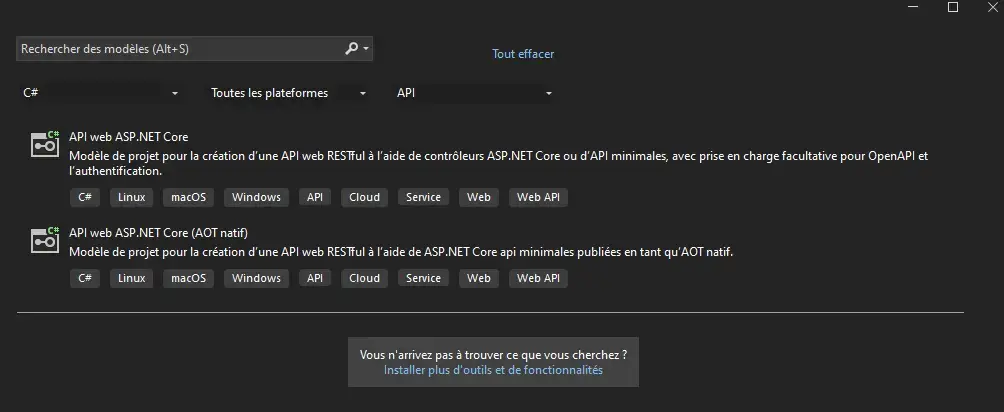Click the description mentioning OpenAPI et l'authentification
This screenshot has height=412, width=1004.
click(498, 163)
